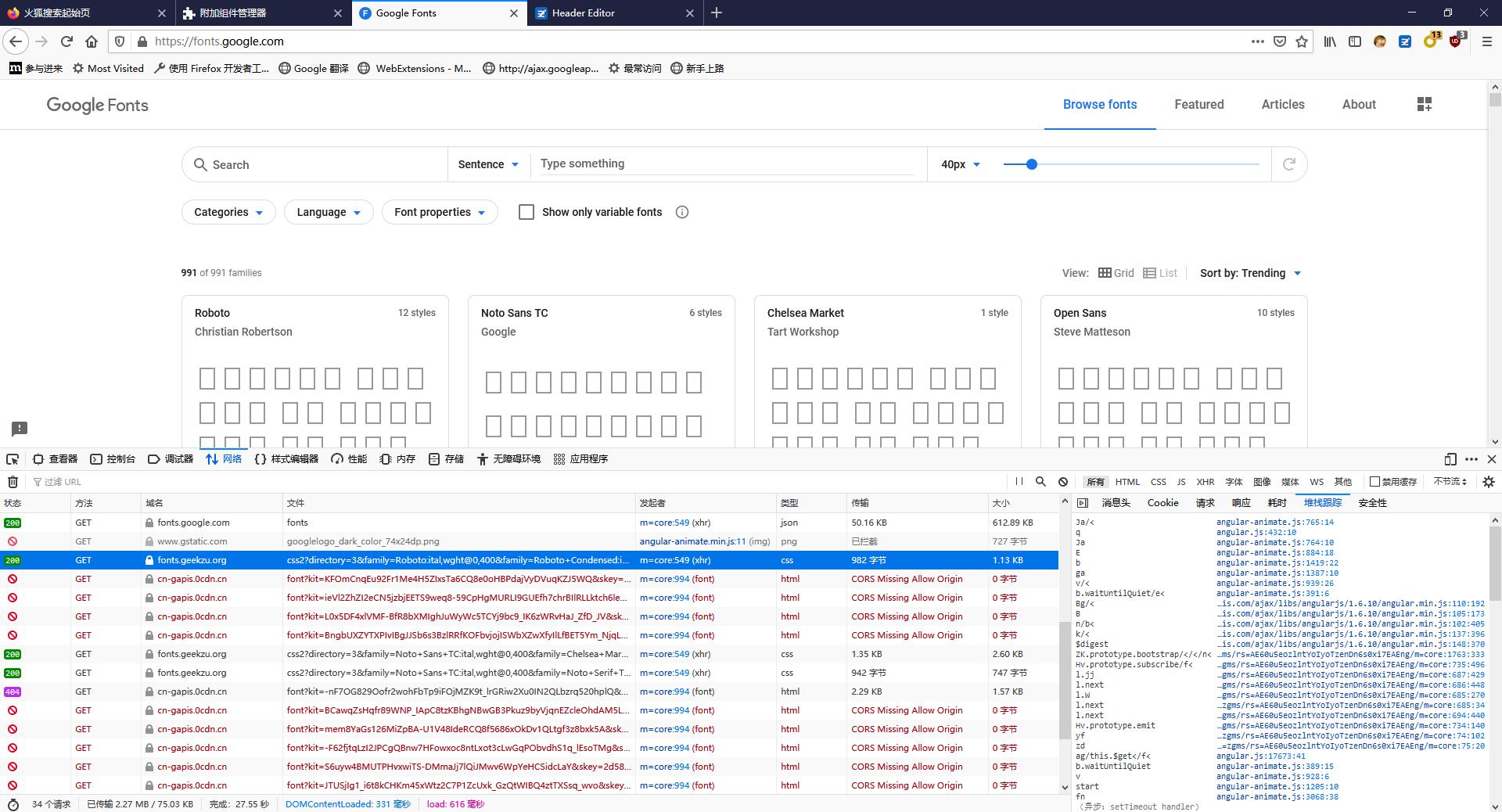Pause network recording
The height and width of the screenshot is (812, 1502).
point(1019,482)
